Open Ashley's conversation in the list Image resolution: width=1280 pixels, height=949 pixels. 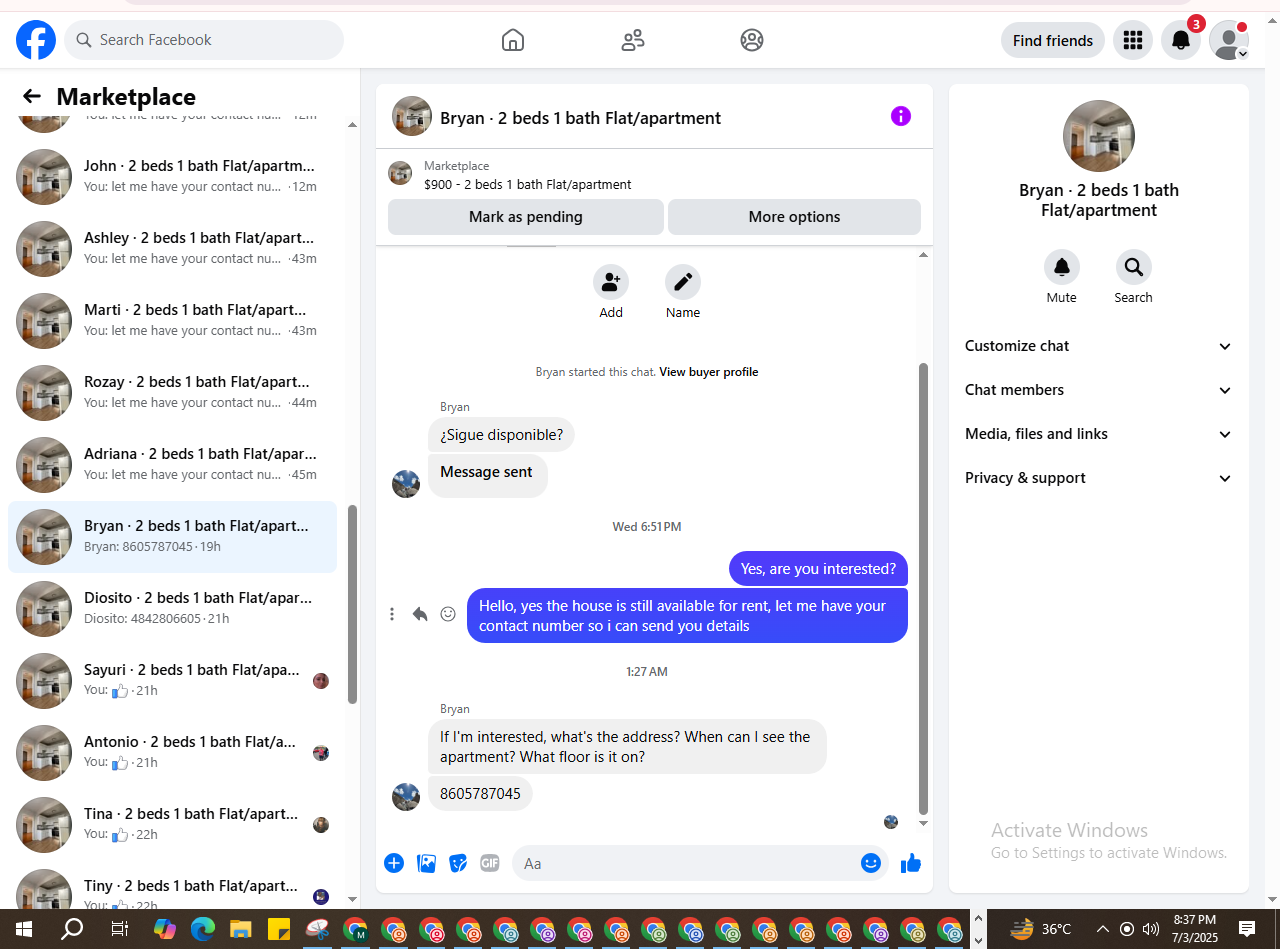[172, 249]
